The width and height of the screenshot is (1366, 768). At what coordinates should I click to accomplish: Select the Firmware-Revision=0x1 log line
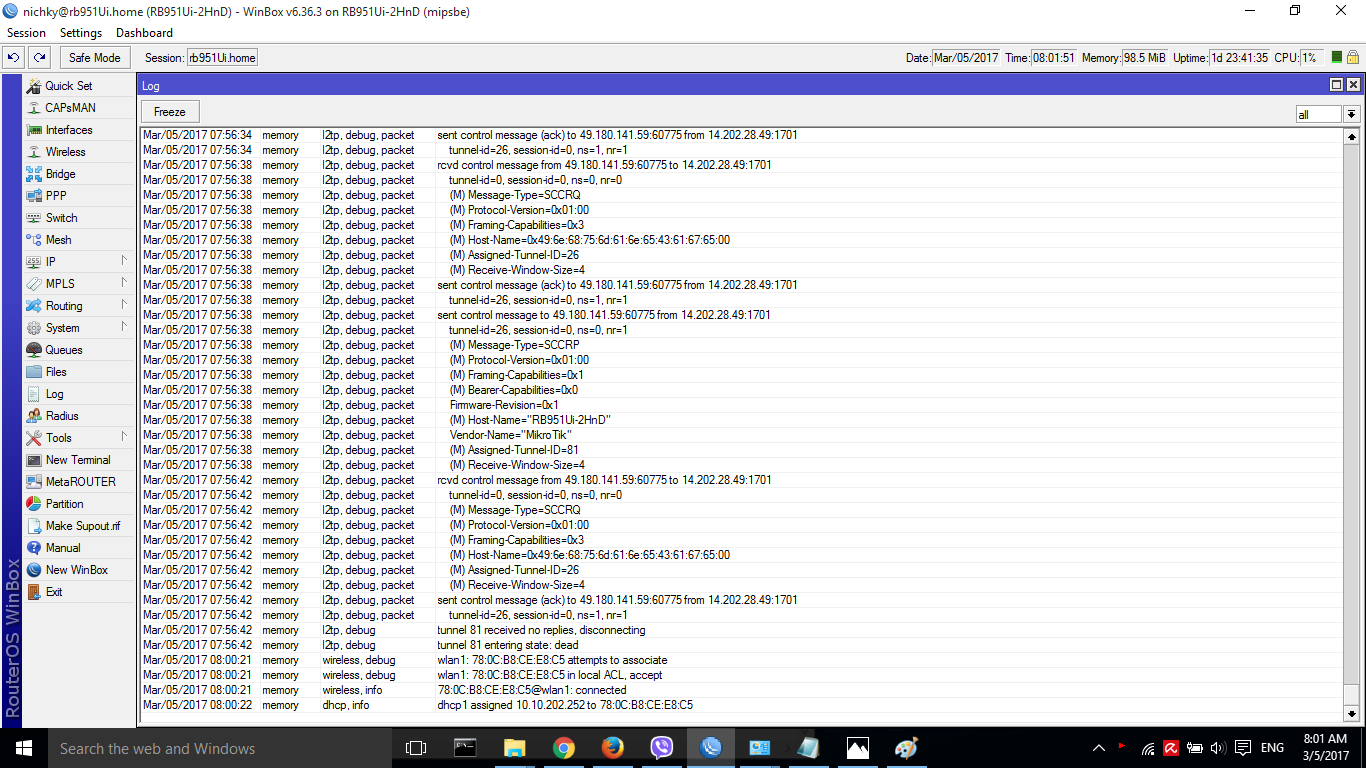741,405
